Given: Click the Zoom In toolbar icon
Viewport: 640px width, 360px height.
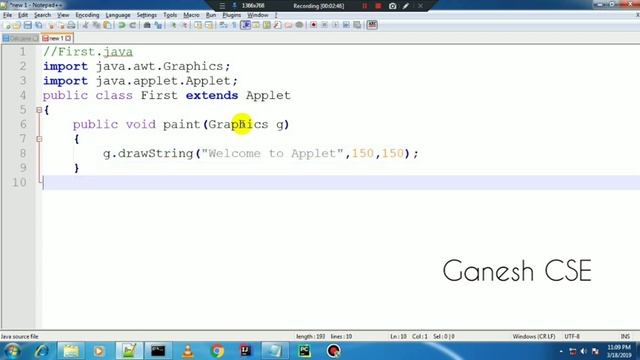Looking at the screenshot, I should 173,25.
